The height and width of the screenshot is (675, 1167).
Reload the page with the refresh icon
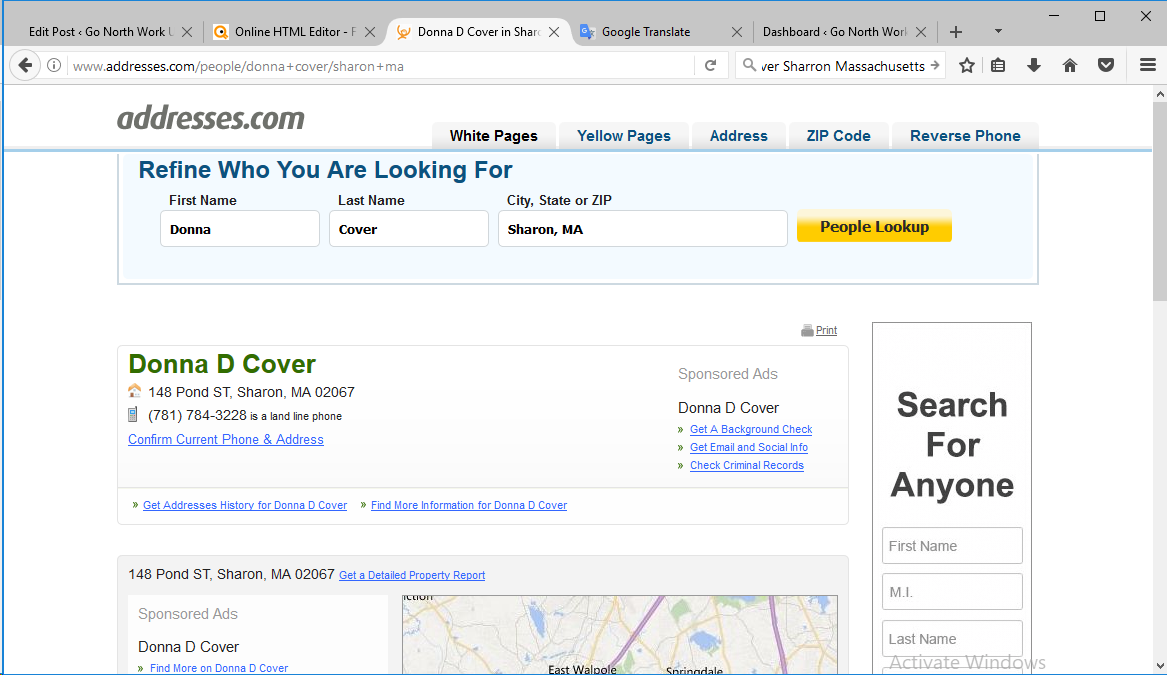(x=710, y=65)
